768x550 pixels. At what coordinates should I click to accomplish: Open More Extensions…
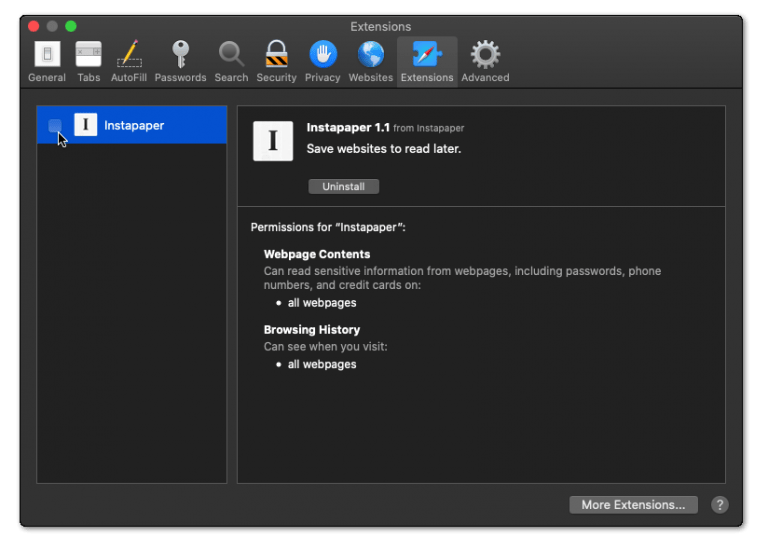633,504
